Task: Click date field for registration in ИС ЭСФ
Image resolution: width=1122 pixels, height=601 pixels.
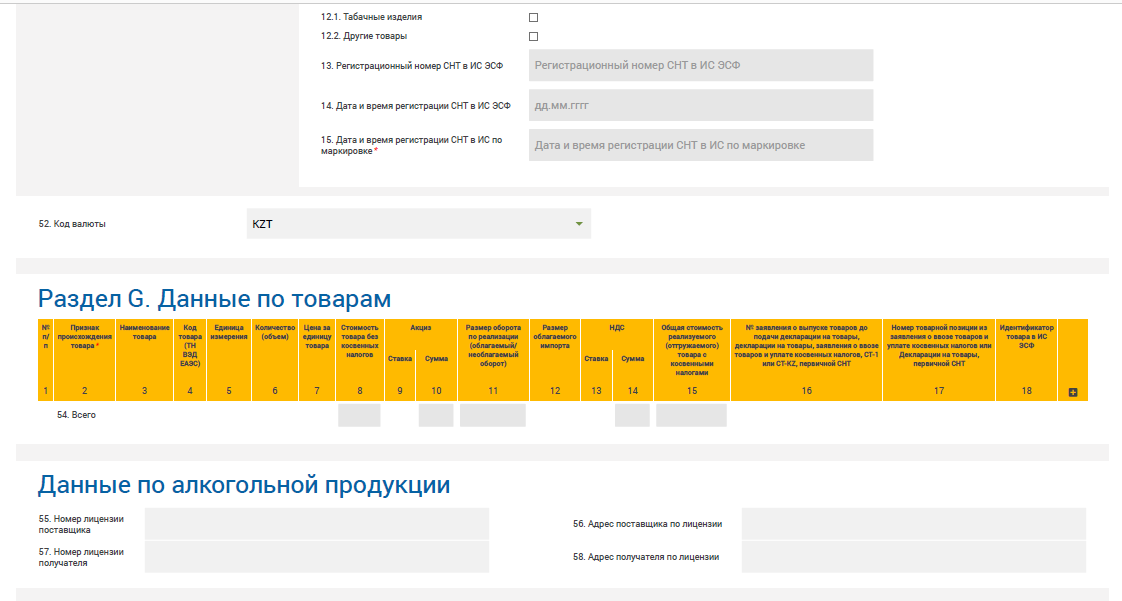Action: (701, 105)
